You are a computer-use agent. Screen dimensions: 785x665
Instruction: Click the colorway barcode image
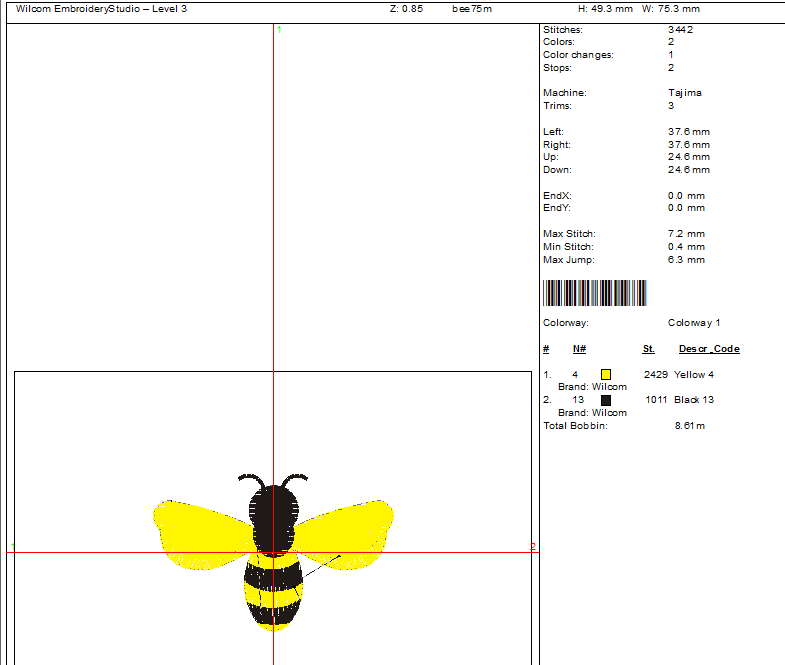[594, 293]
